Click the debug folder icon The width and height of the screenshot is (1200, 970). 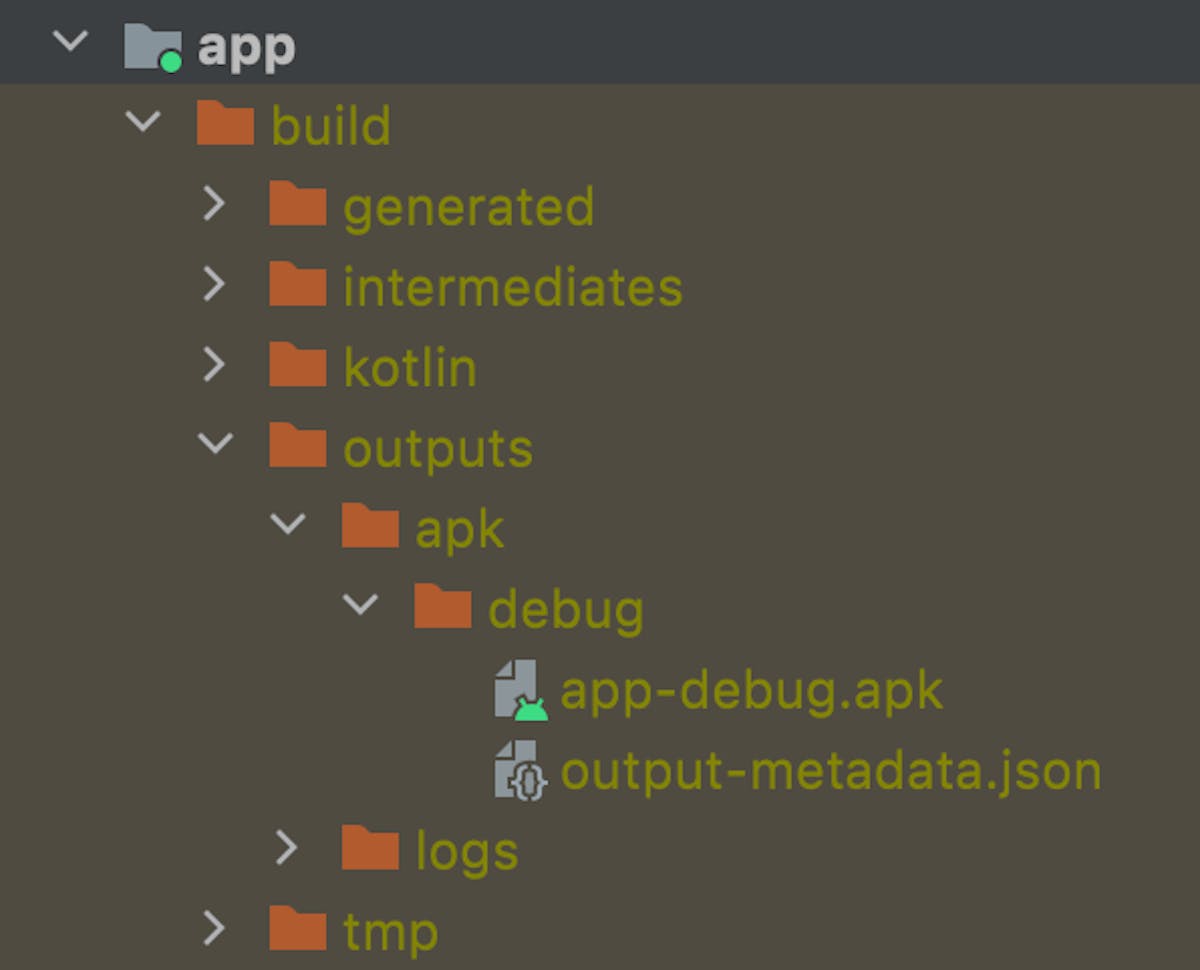(x=443, y=608)
